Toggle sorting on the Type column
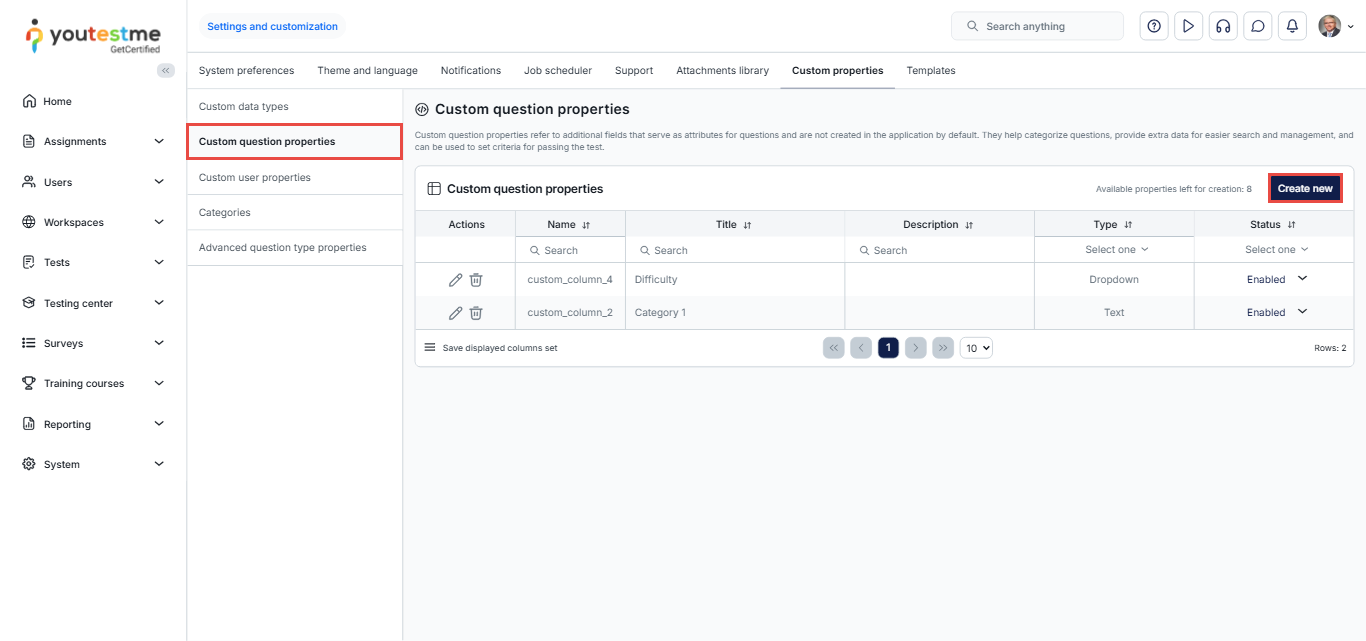 [x=1128, y=225]
